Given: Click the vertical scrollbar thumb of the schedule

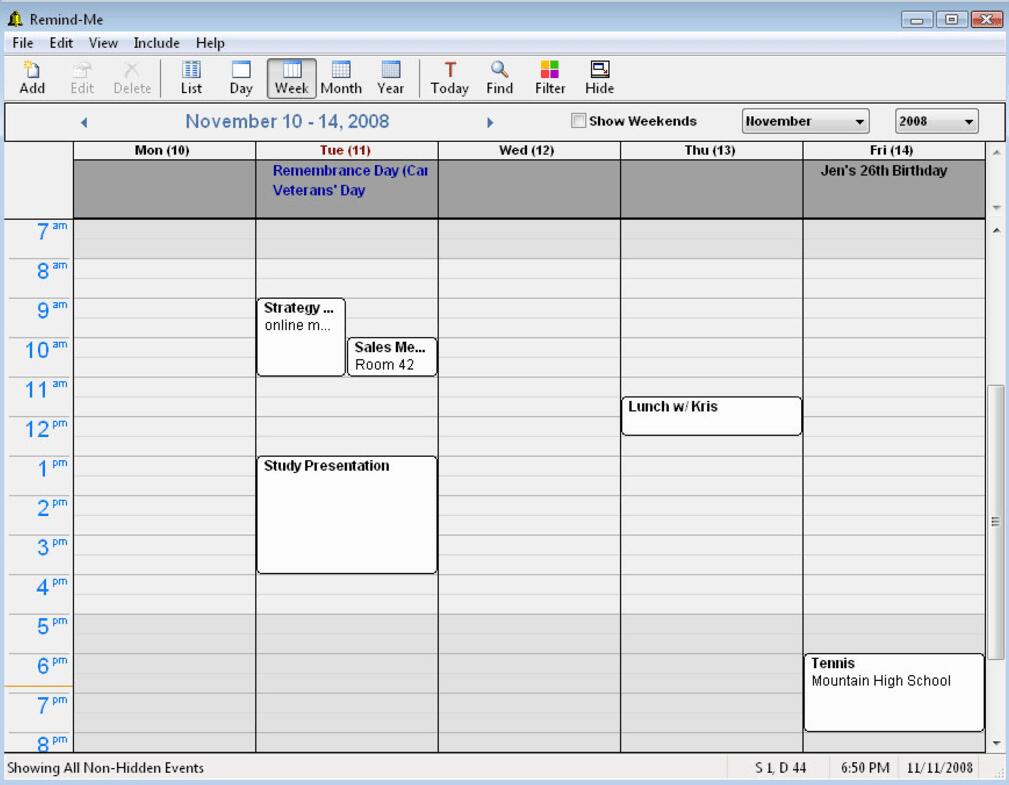Looking at the screenshot, I should (994, 520).
